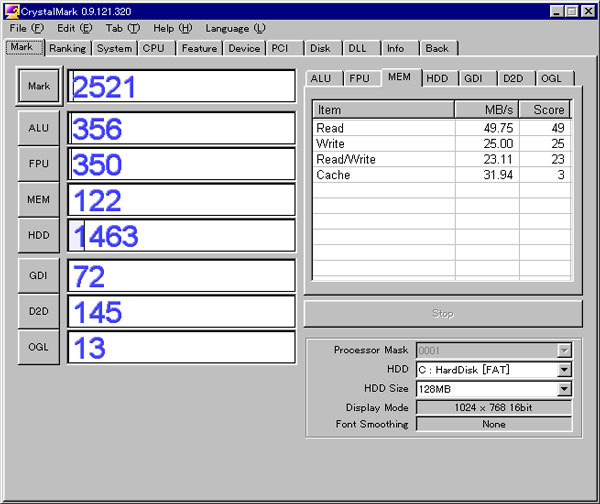The image size is (600, 504).
Task: Open the Language menu
Action: coord(235,28)
